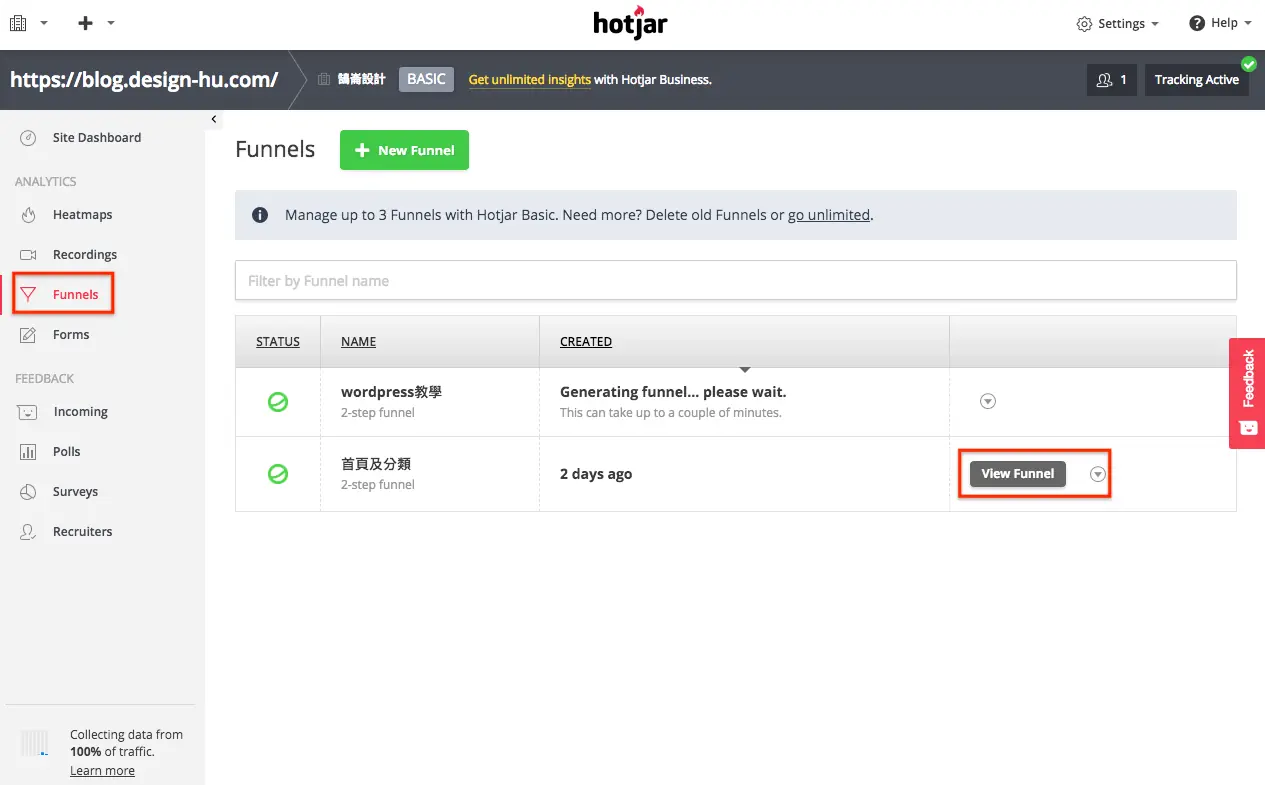This screenshot has height=785, width=1265.
Task: Collapse the sidebar with the arrow toggle
Action: coord(214,120)
